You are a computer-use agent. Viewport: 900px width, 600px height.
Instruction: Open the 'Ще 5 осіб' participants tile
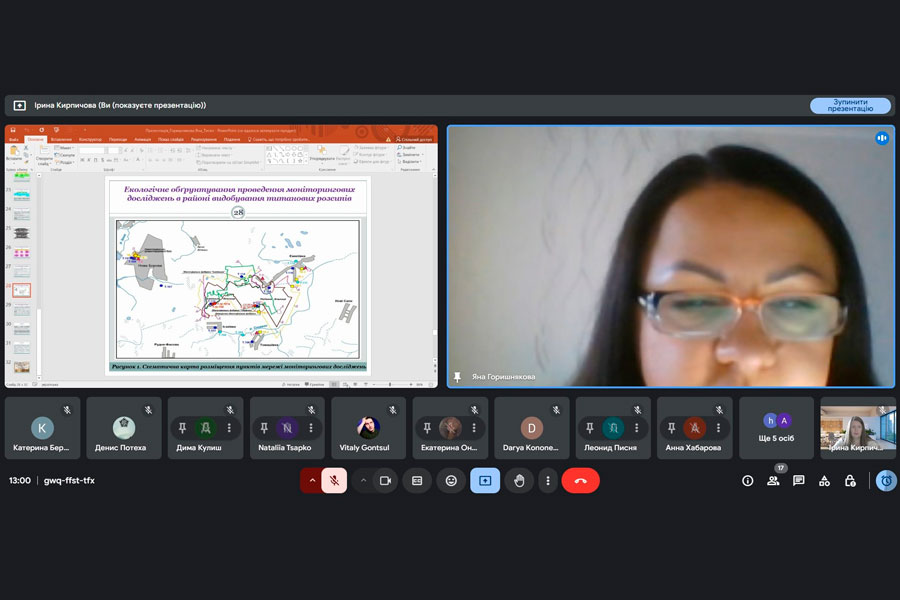click(777, 428)
